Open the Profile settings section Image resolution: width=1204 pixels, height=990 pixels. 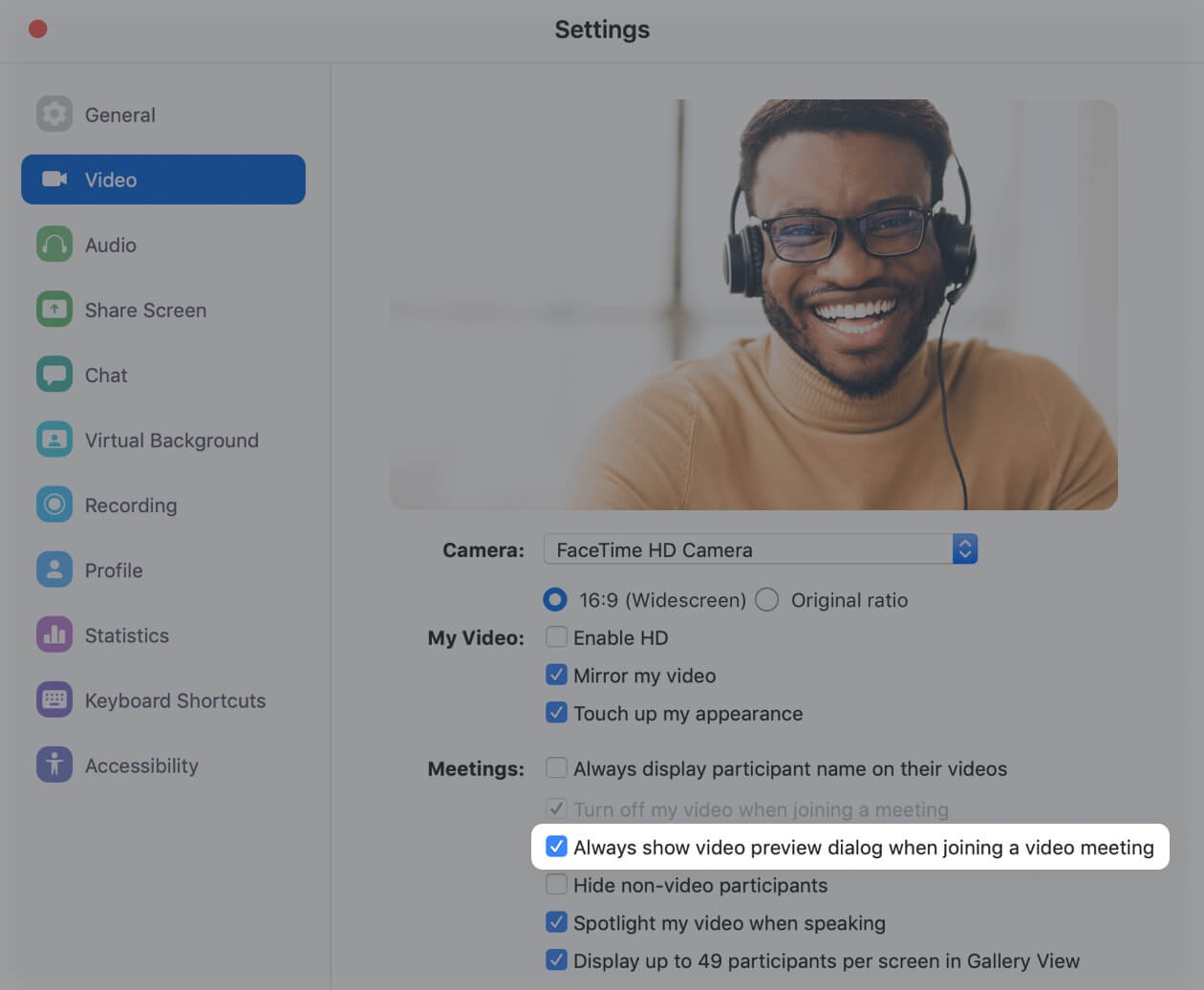pos(54,570)
